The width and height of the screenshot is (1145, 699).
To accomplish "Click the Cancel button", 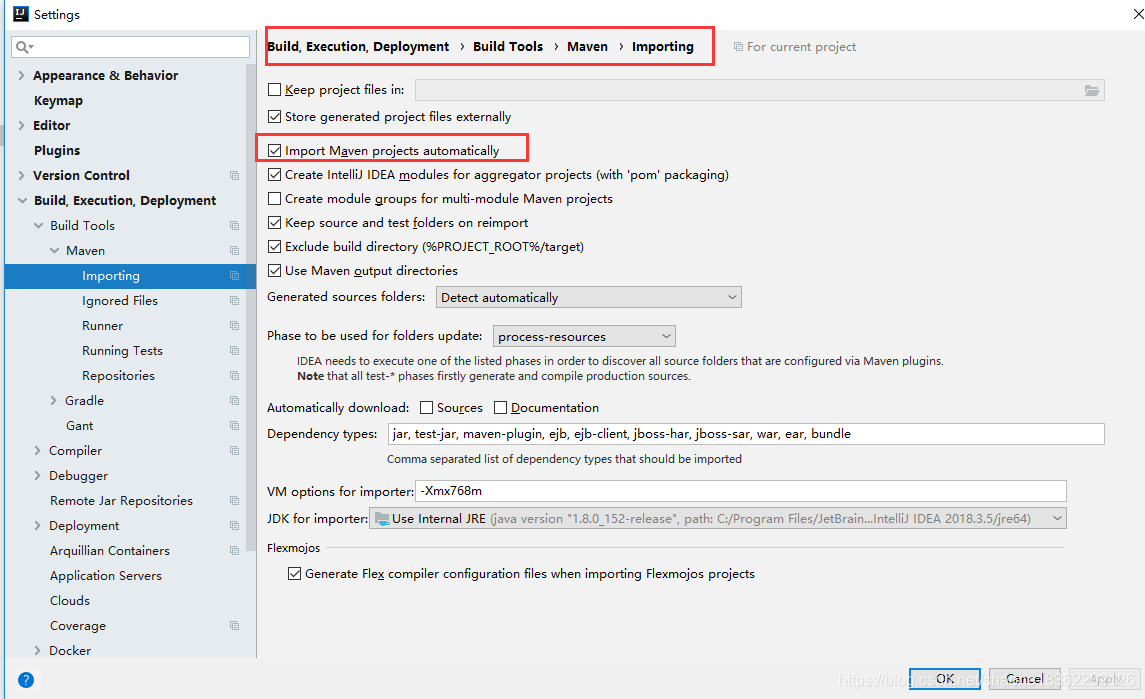I will click(x=1025, y=679).
